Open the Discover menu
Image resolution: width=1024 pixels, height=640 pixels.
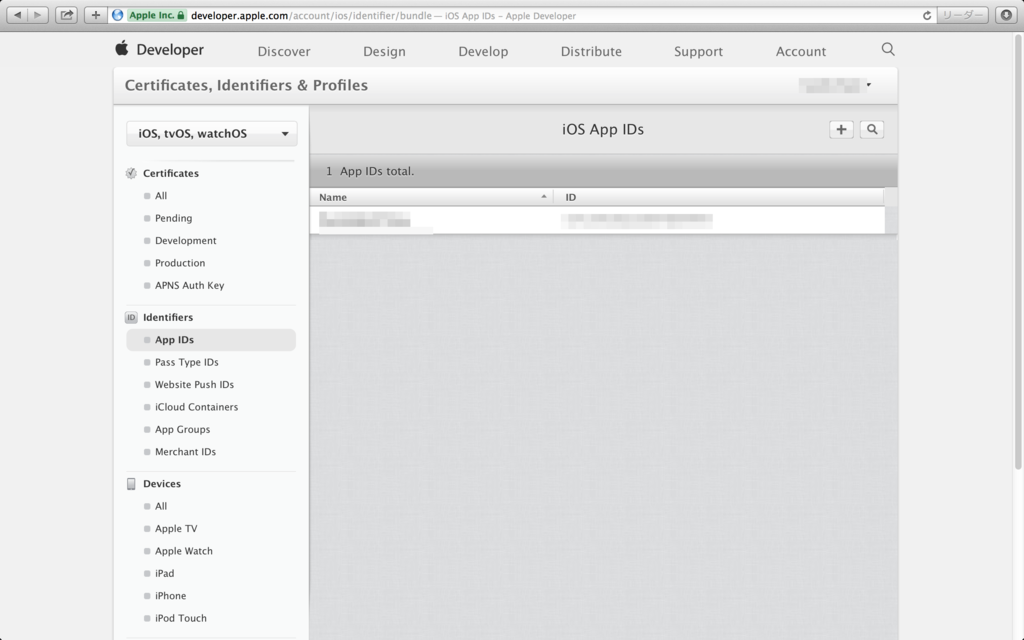point(284,52)
